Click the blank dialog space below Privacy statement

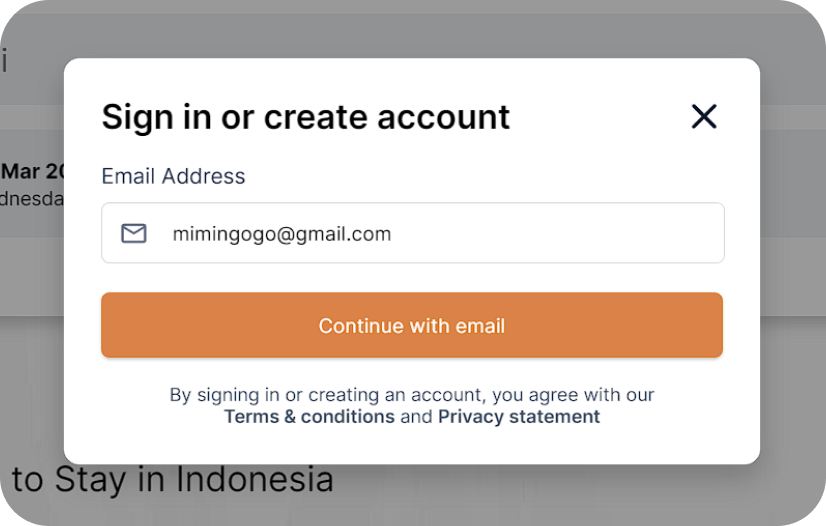[x=412, y=447]
